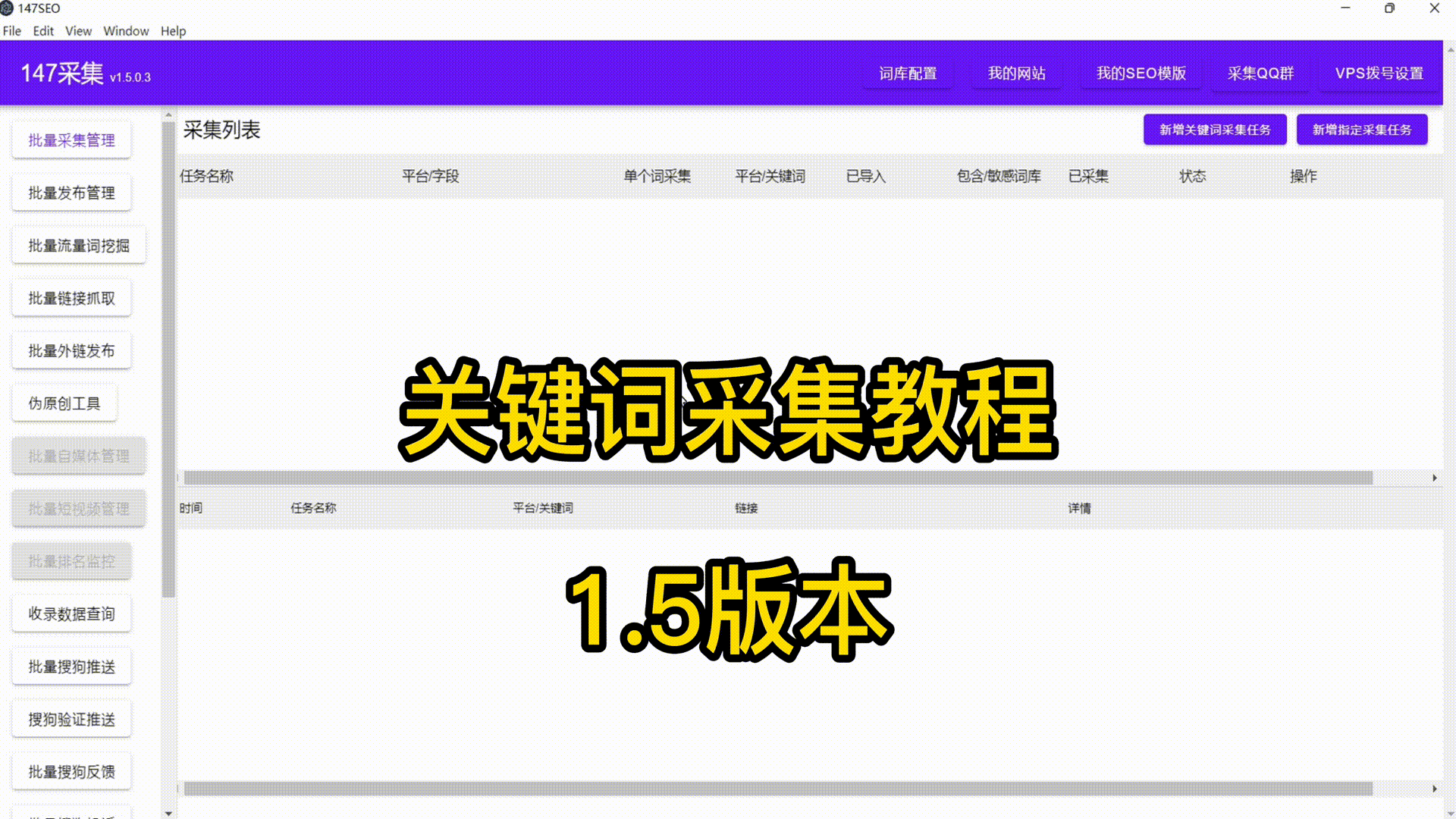Click 链接 column header in log table
1456x819 pixels.
746,508
